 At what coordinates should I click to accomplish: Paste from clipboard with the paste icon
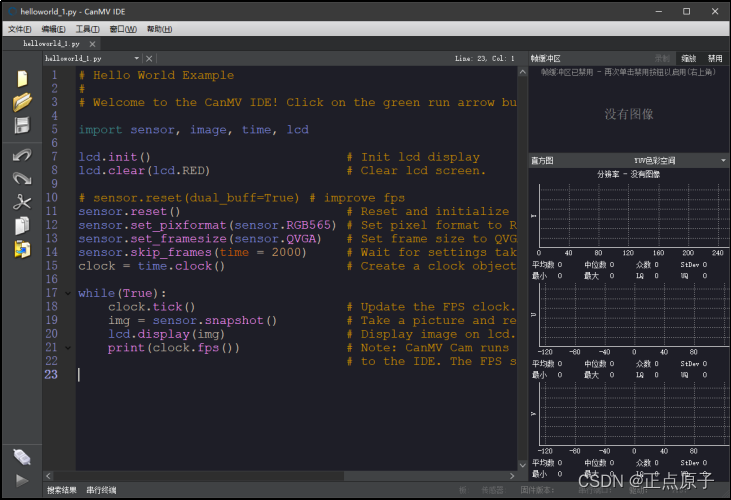(22, 249)
